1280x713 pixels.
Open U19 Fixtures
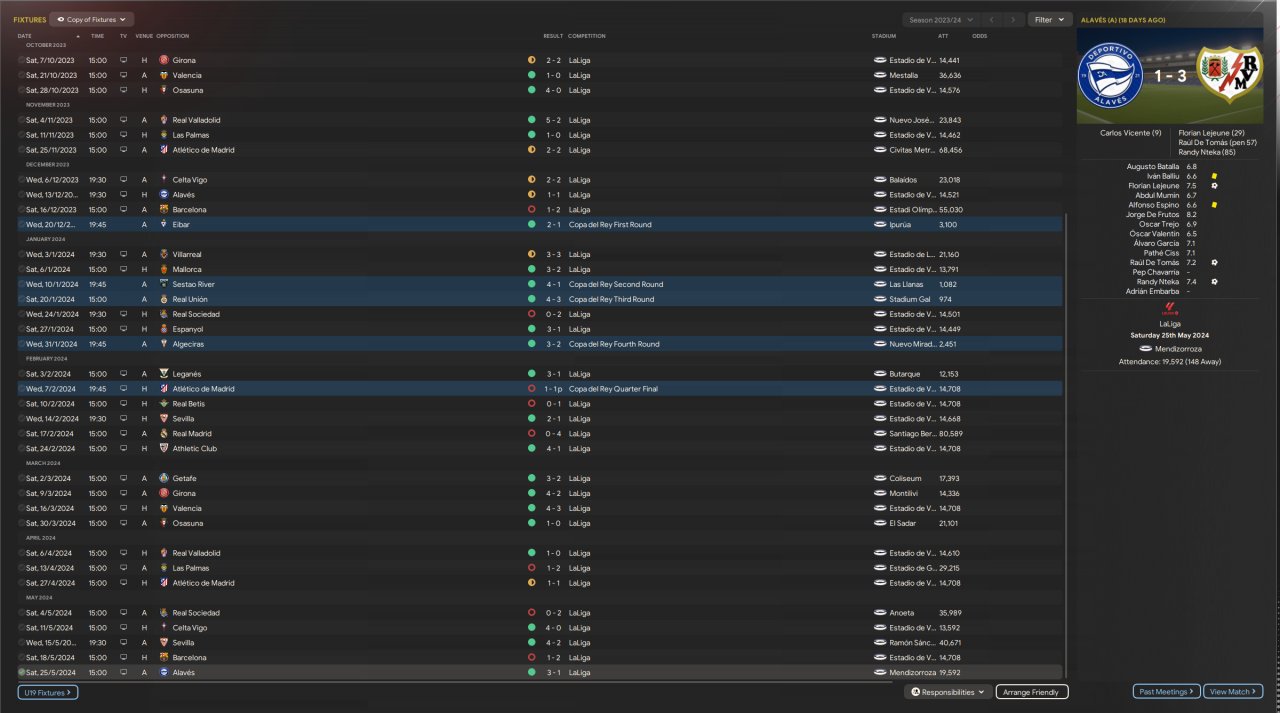[x=47, y=692]
